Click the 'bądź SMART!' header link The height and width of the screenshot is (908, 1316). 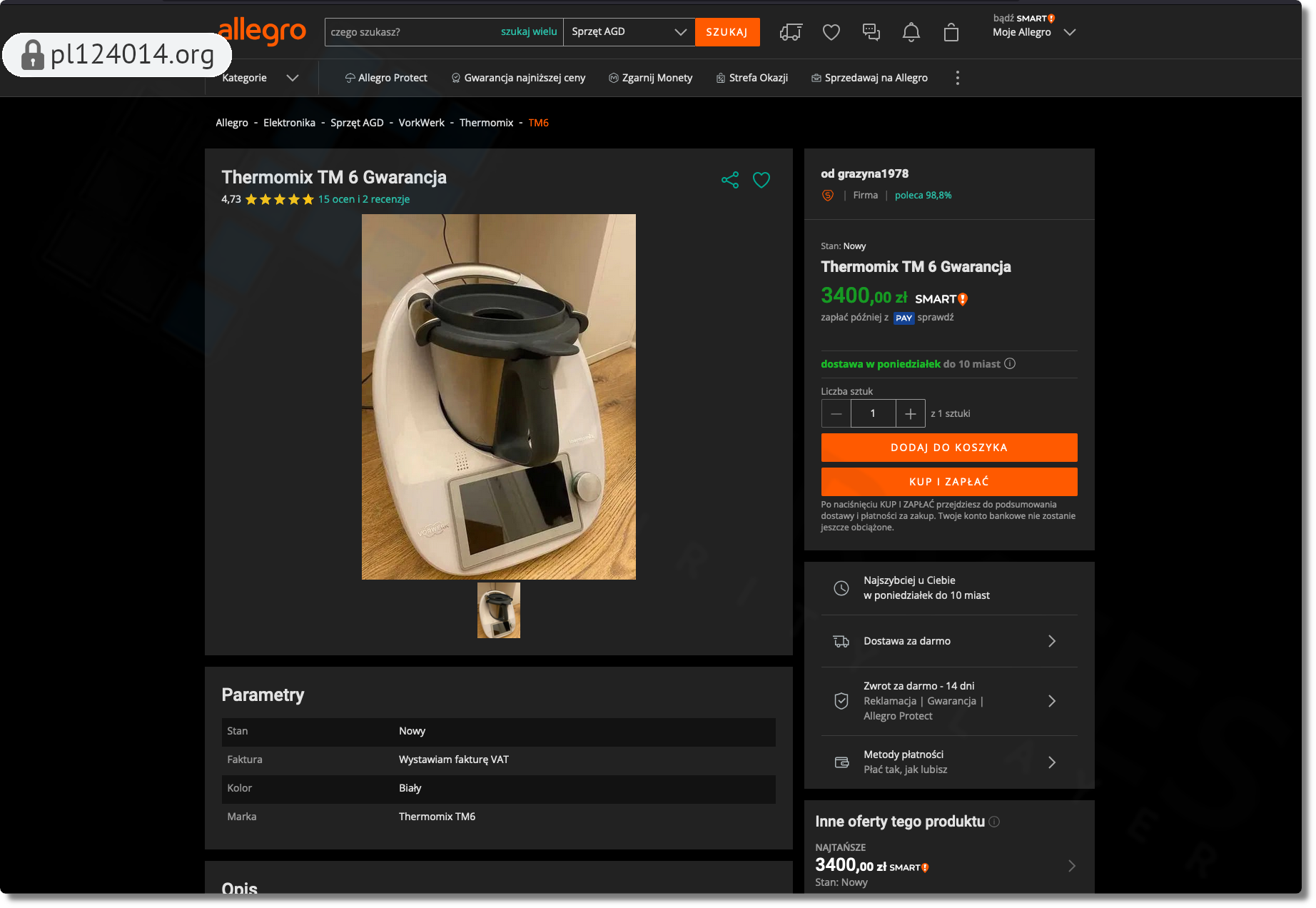[x=1024, y=18]
